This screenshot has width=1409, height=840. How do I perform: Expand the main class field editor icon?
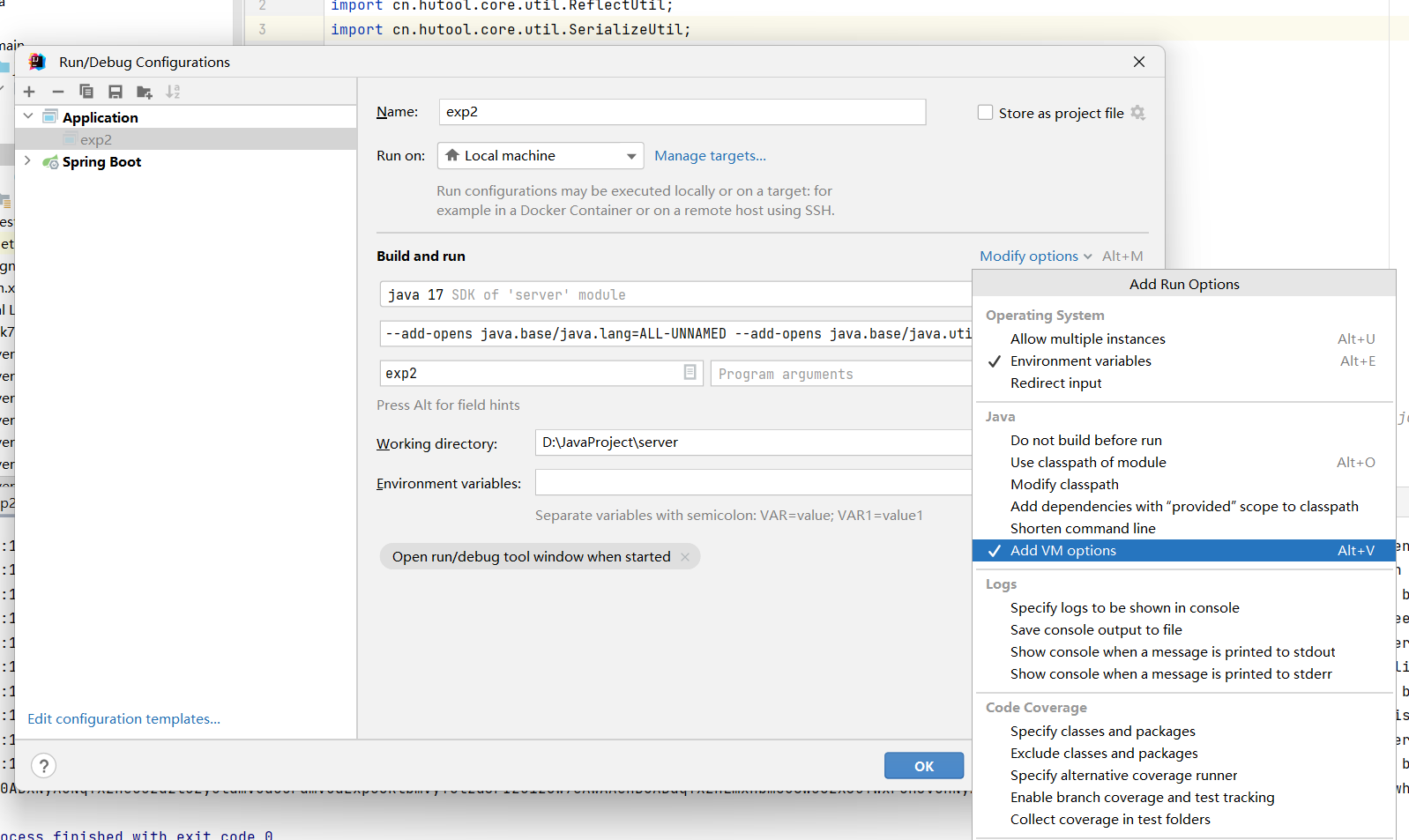point(690,373)
